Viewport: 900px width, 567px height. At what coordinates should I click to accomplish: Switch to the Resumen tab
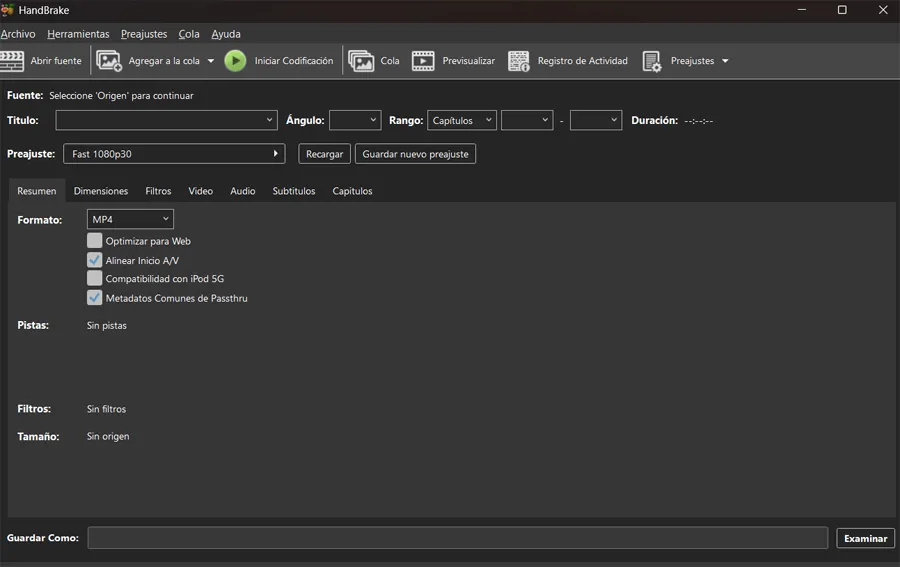click(37, 191)
